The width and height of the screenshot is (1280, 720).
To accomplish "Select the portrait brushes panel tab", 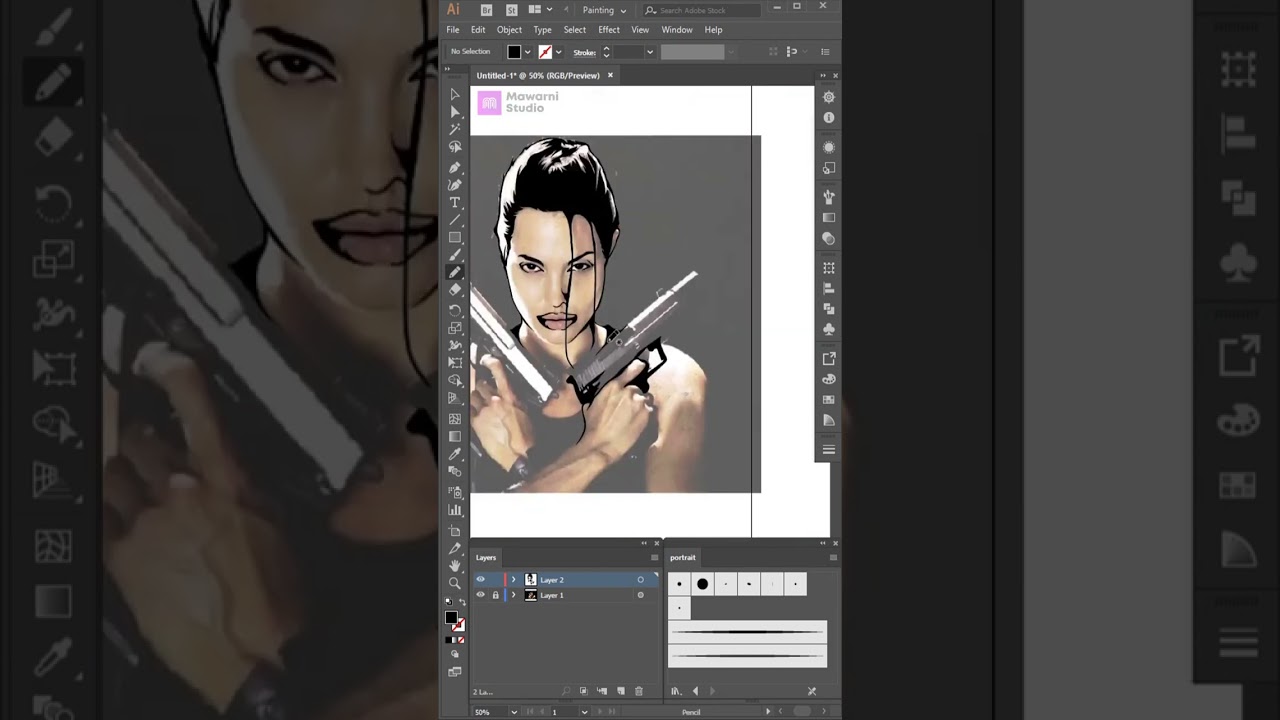I will (683, 557).
